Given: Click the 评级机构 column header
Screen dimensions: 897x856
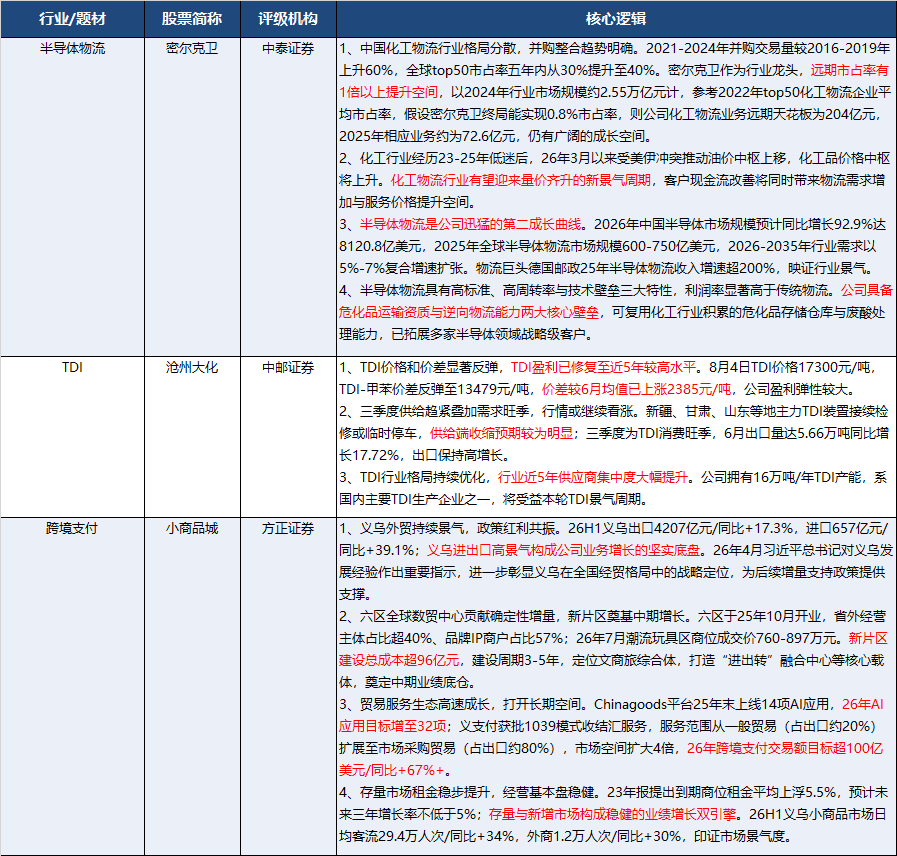Looking at the screenshot, I should coord(288,19).
